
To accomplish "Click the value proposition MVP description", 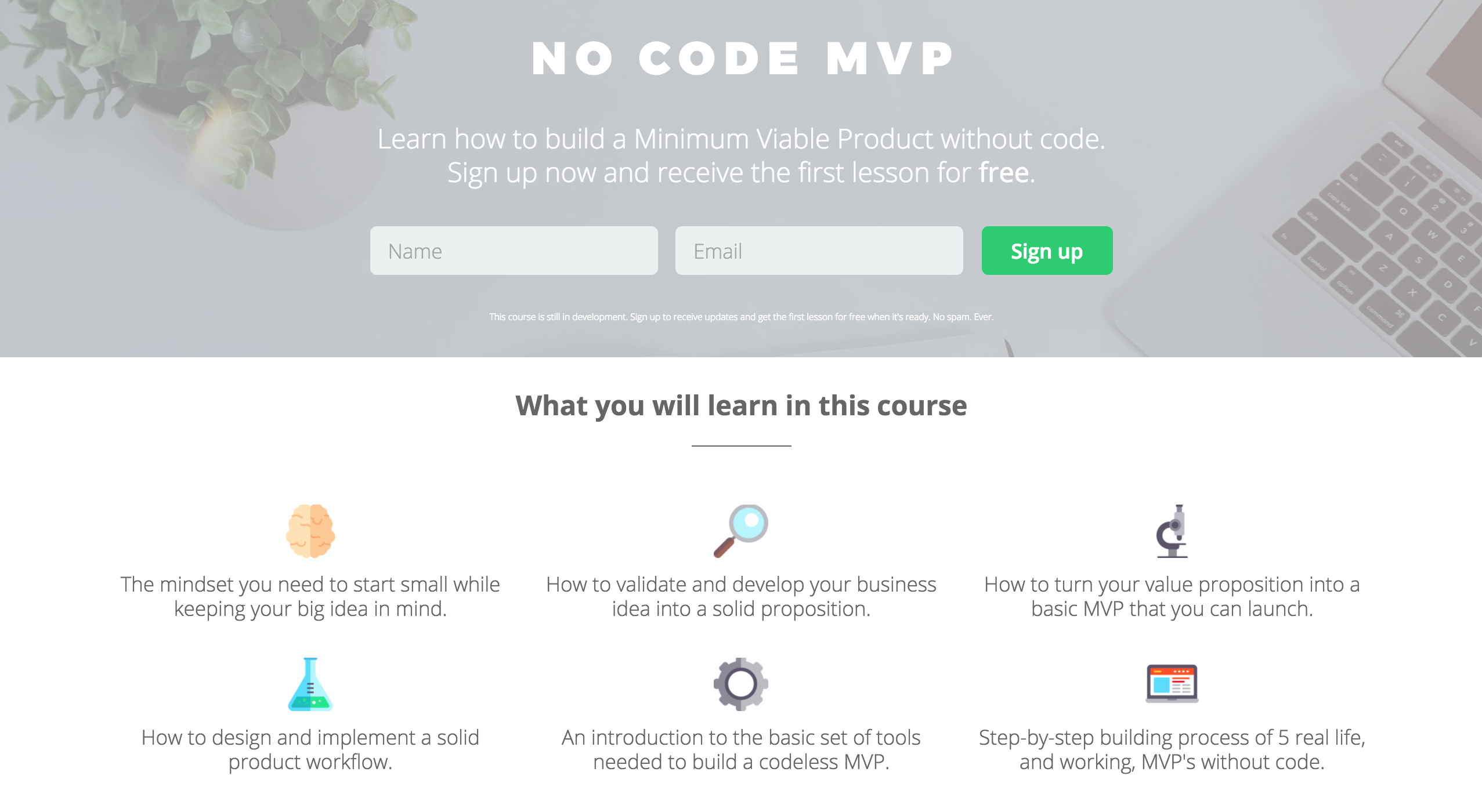I will coord(1172,597).
